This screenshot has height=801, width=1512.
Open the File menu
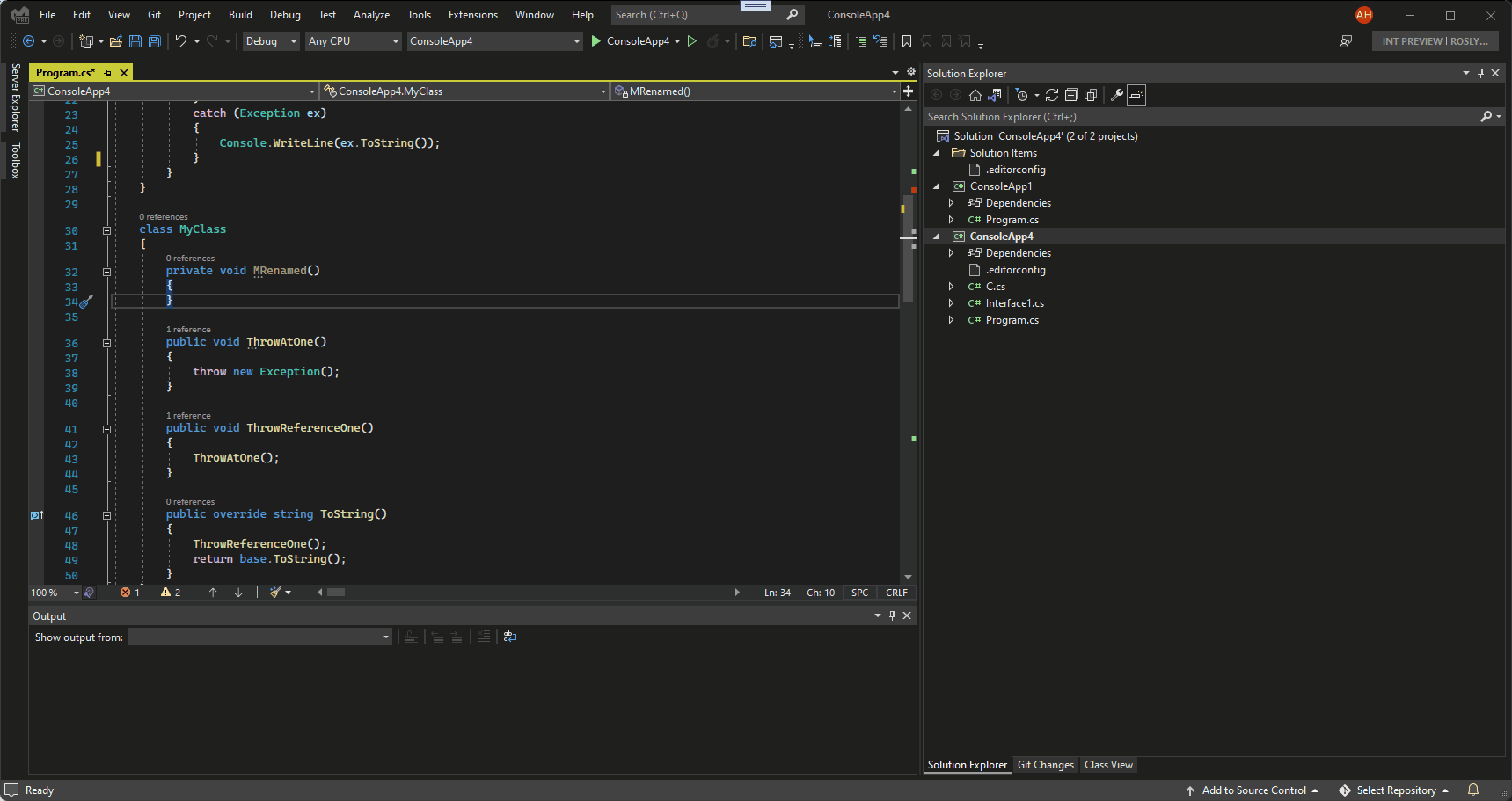point(47,15)
